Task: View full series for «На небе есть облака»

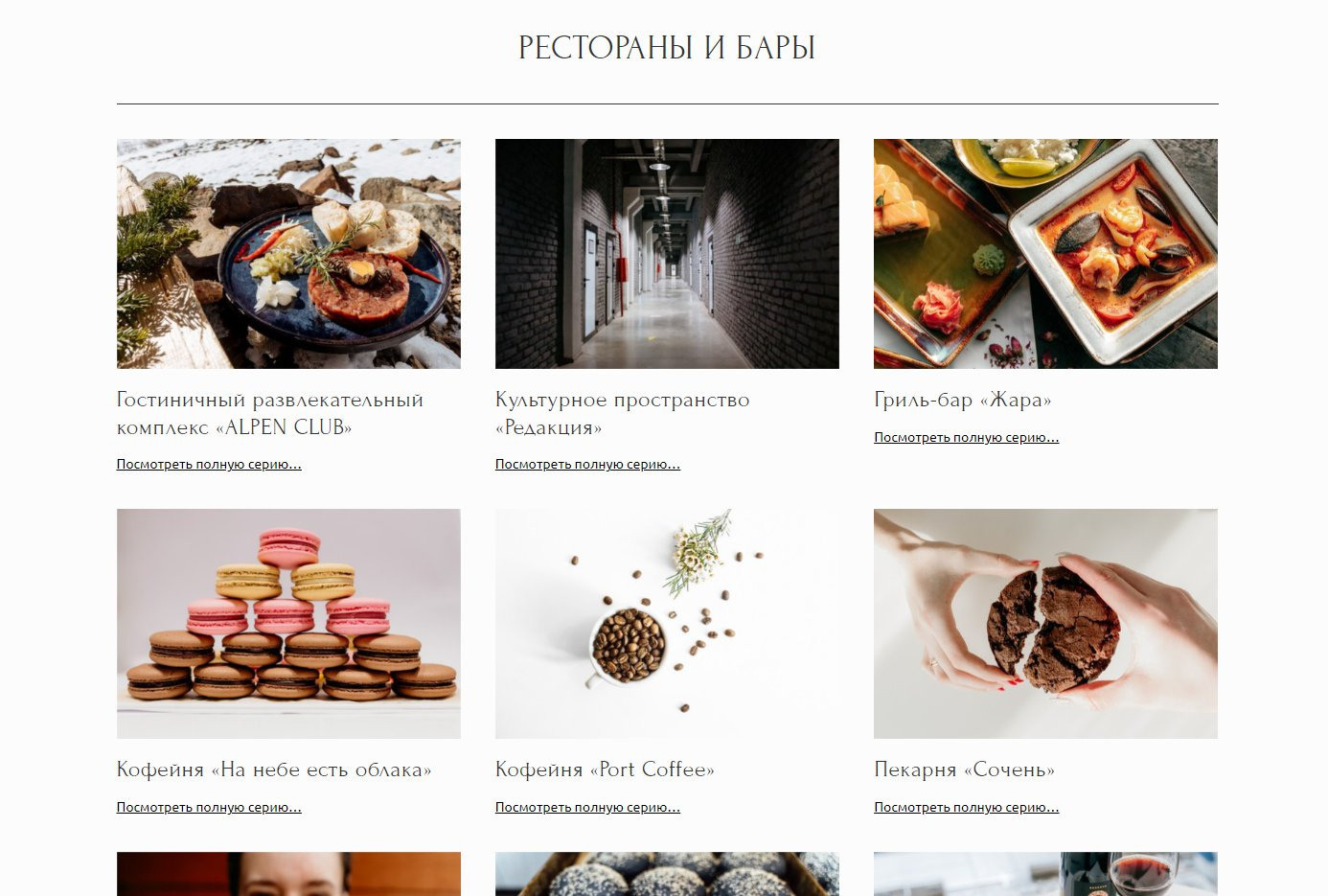Action: pyautogui.click(x=209, y=808)
